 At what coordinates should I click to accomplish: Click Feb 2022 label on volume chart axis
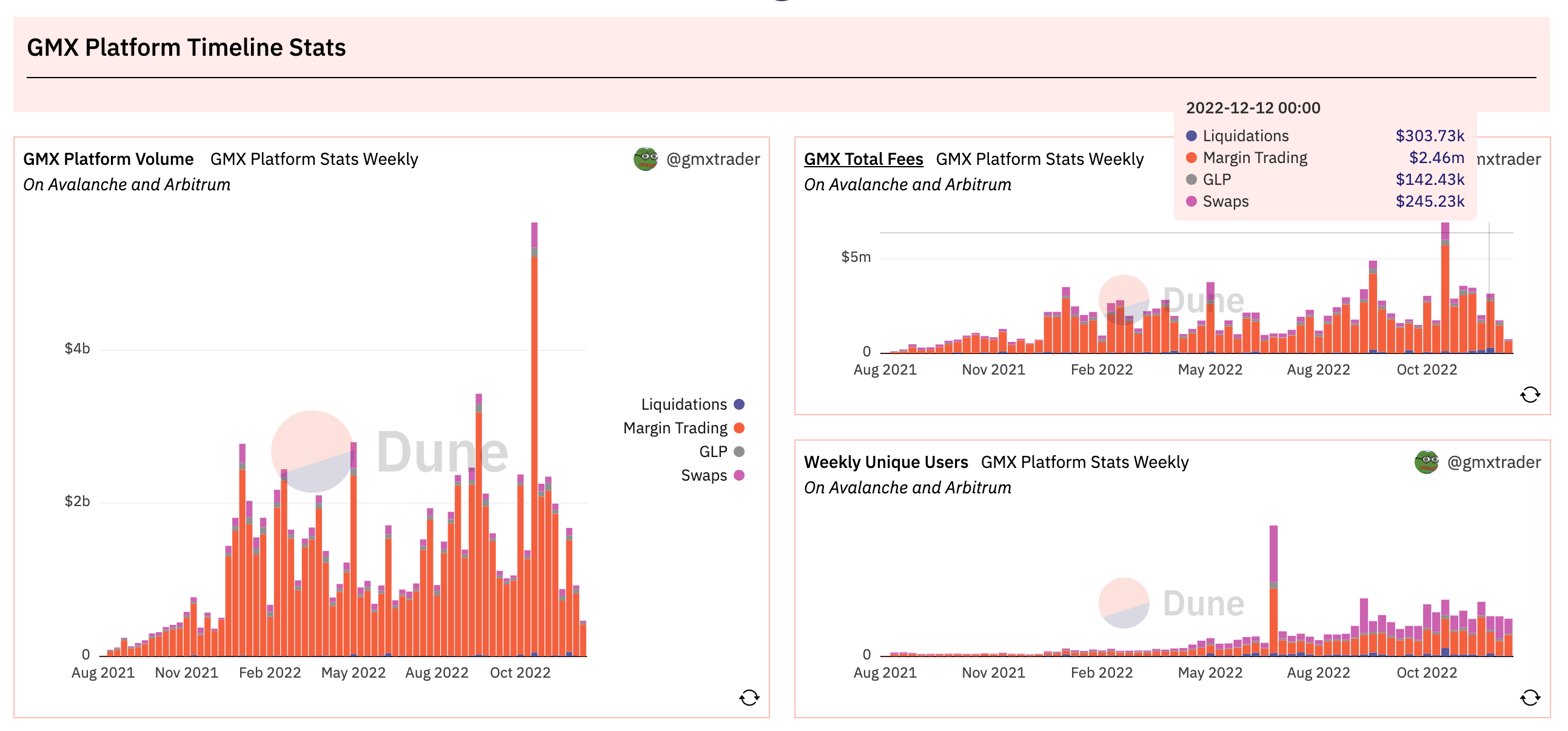[270, 673]
